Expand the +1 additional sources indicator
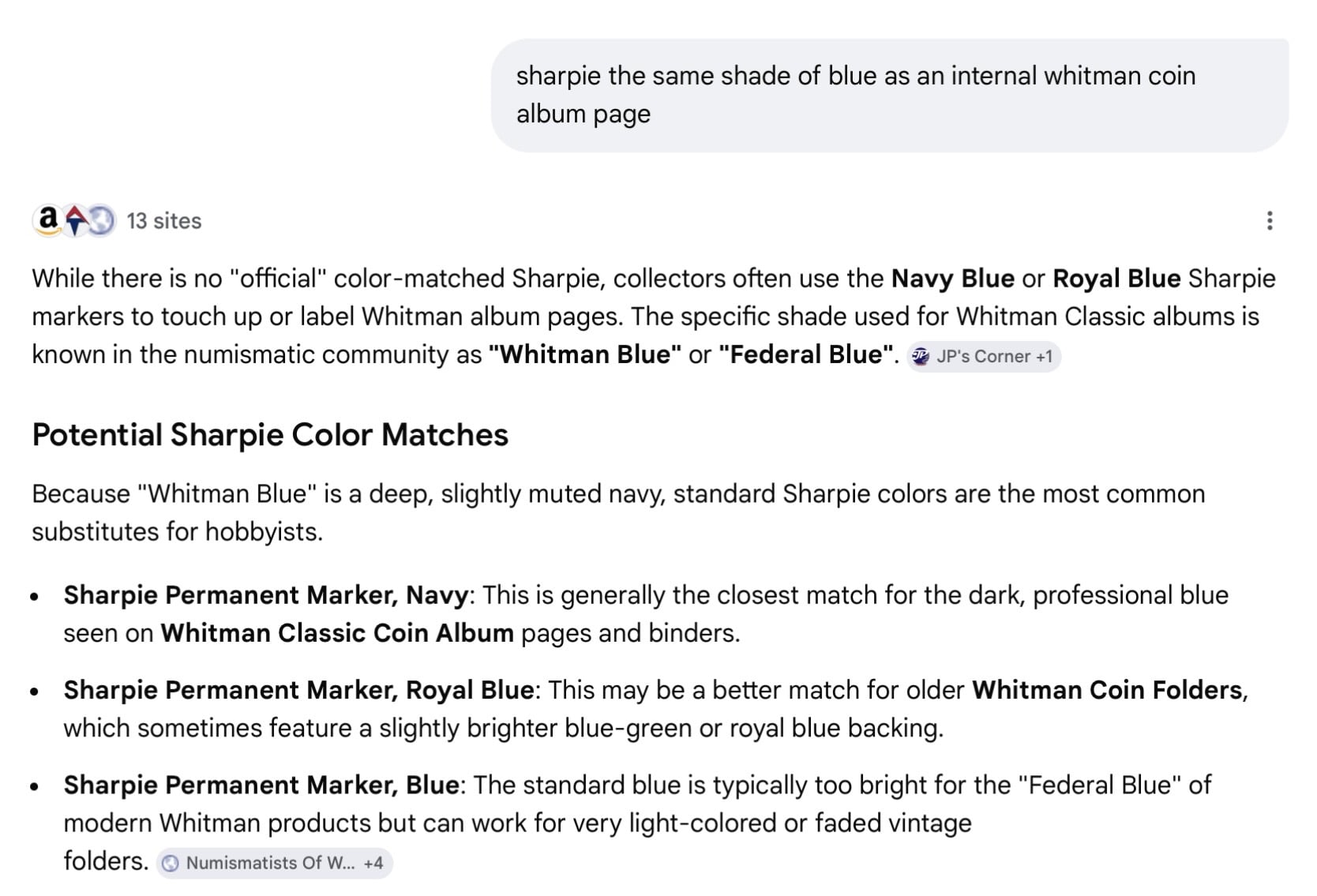Screen dimensions: 1317x896 point(1044,357)
